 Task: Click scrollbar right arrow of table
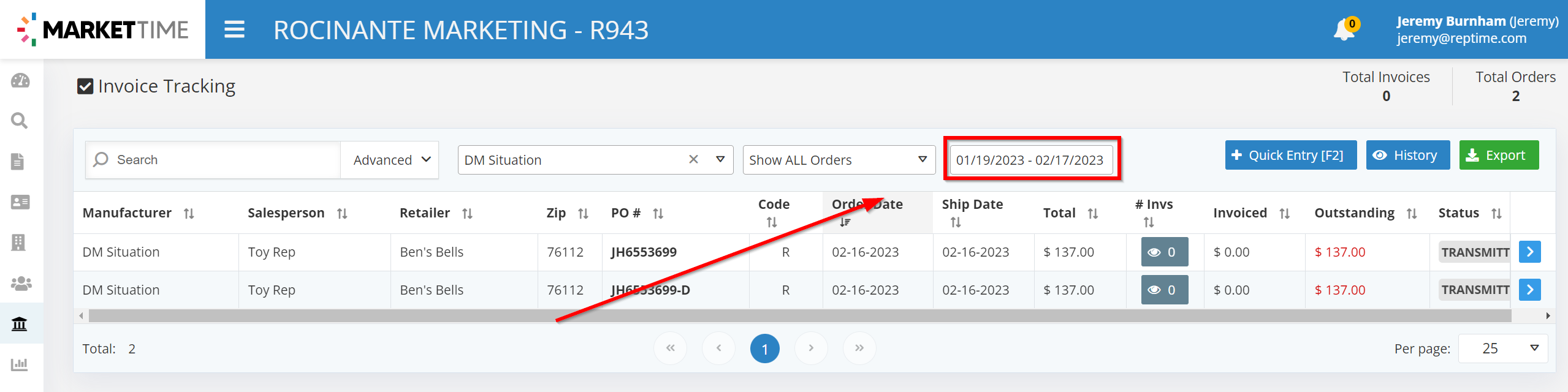tap(1548, 316)
